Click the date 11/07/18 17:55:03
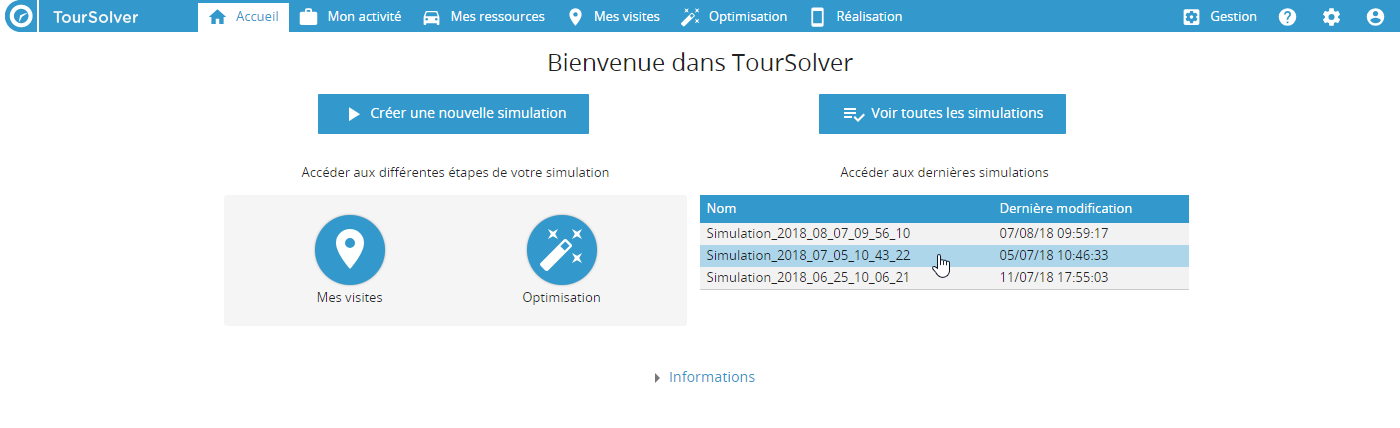Screen dimensions: 1400x428 (1054, 277)
